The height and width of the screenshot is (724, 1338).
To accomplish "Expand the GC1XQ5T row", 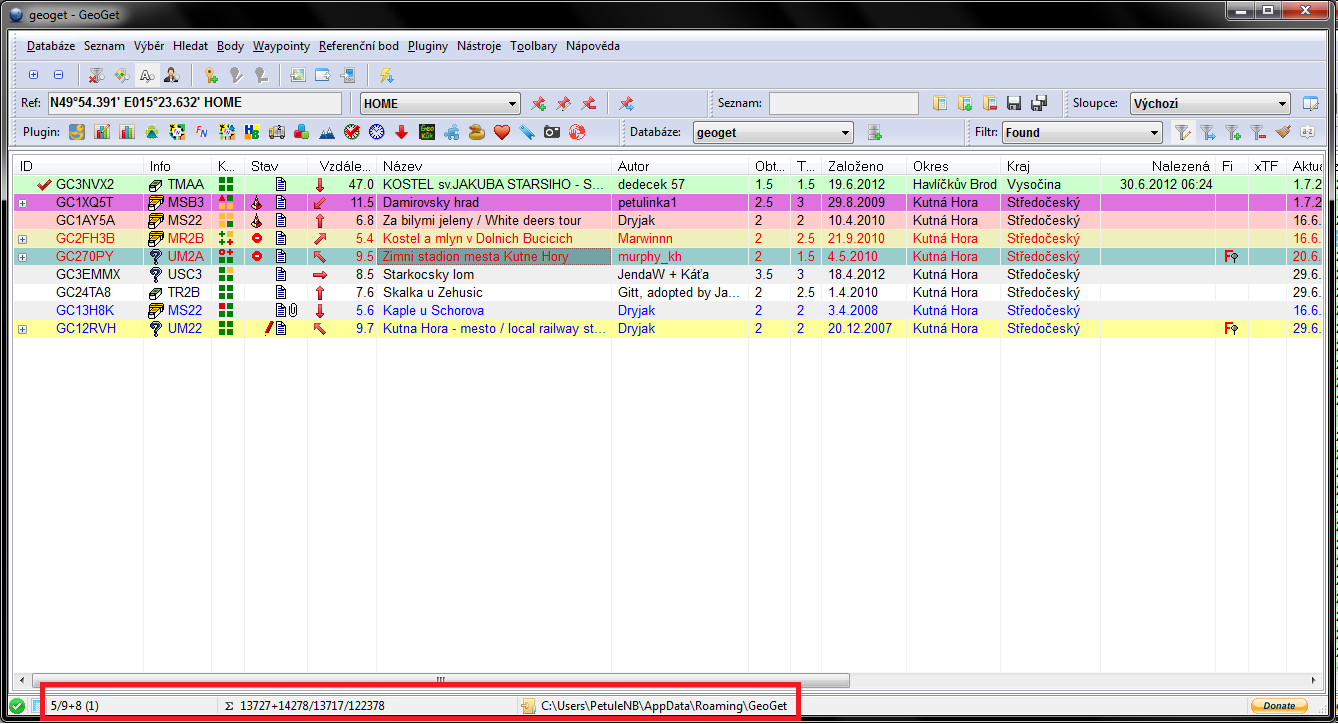I will point(22,203).
